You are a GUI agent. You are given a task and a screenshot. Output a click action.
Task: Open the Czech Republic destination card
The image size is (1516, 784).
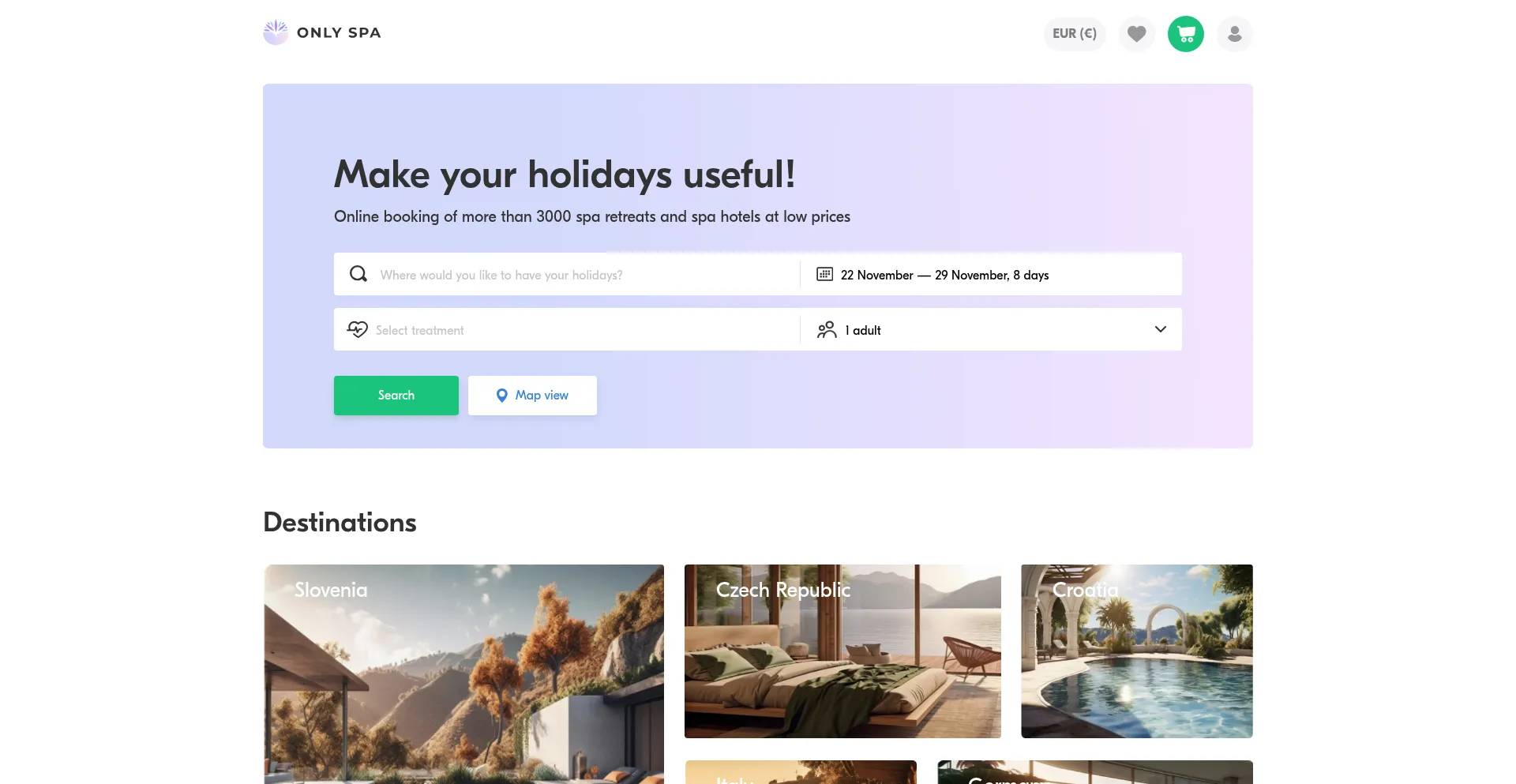pyautogui.click(x=842, y=651)
